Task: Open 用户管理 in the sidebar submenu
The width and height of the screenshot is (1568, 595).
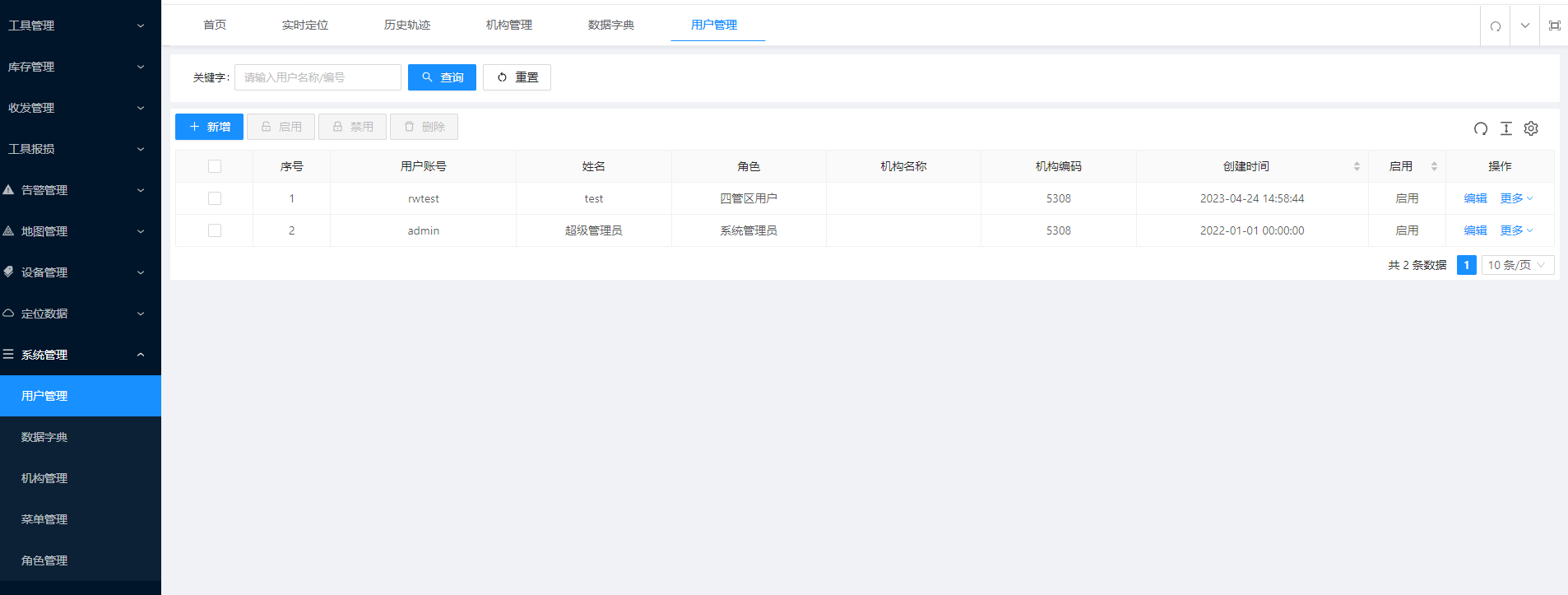Action: (x=81, y=396)
